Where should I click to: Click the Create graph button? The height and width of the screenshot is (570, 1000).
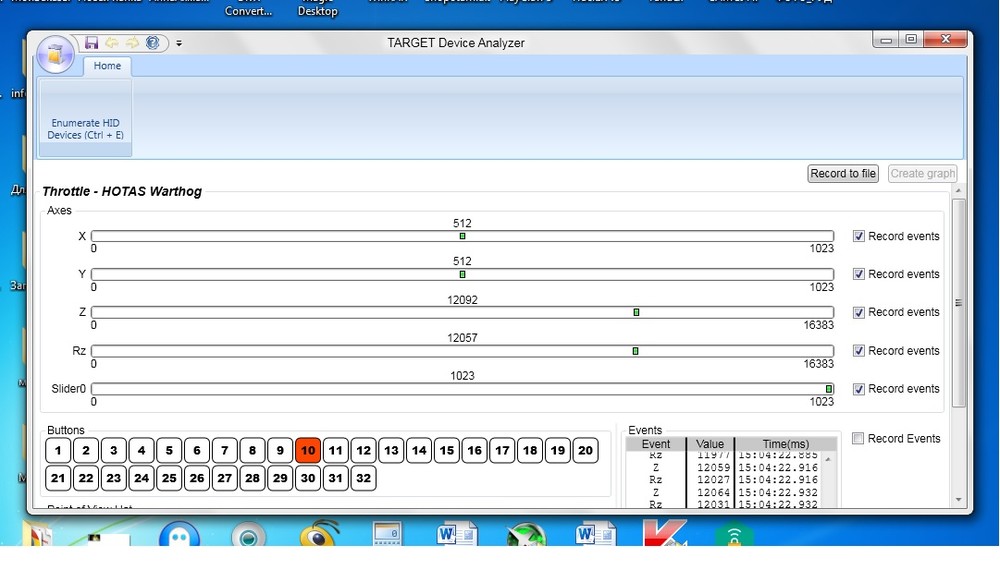[922, 173]
